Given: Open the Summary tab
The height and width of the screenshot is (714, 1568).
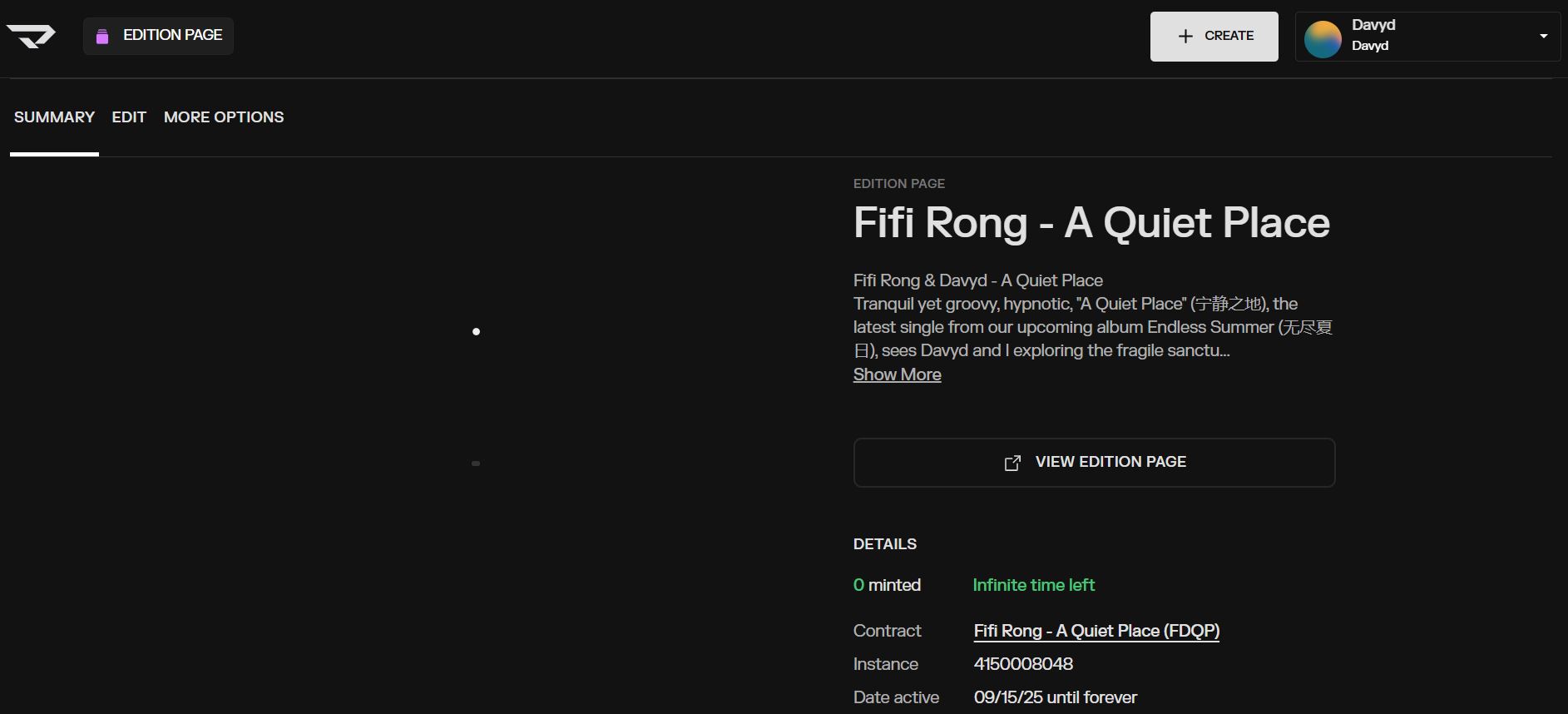Looking at the screenshot, I should click(54, 117).
